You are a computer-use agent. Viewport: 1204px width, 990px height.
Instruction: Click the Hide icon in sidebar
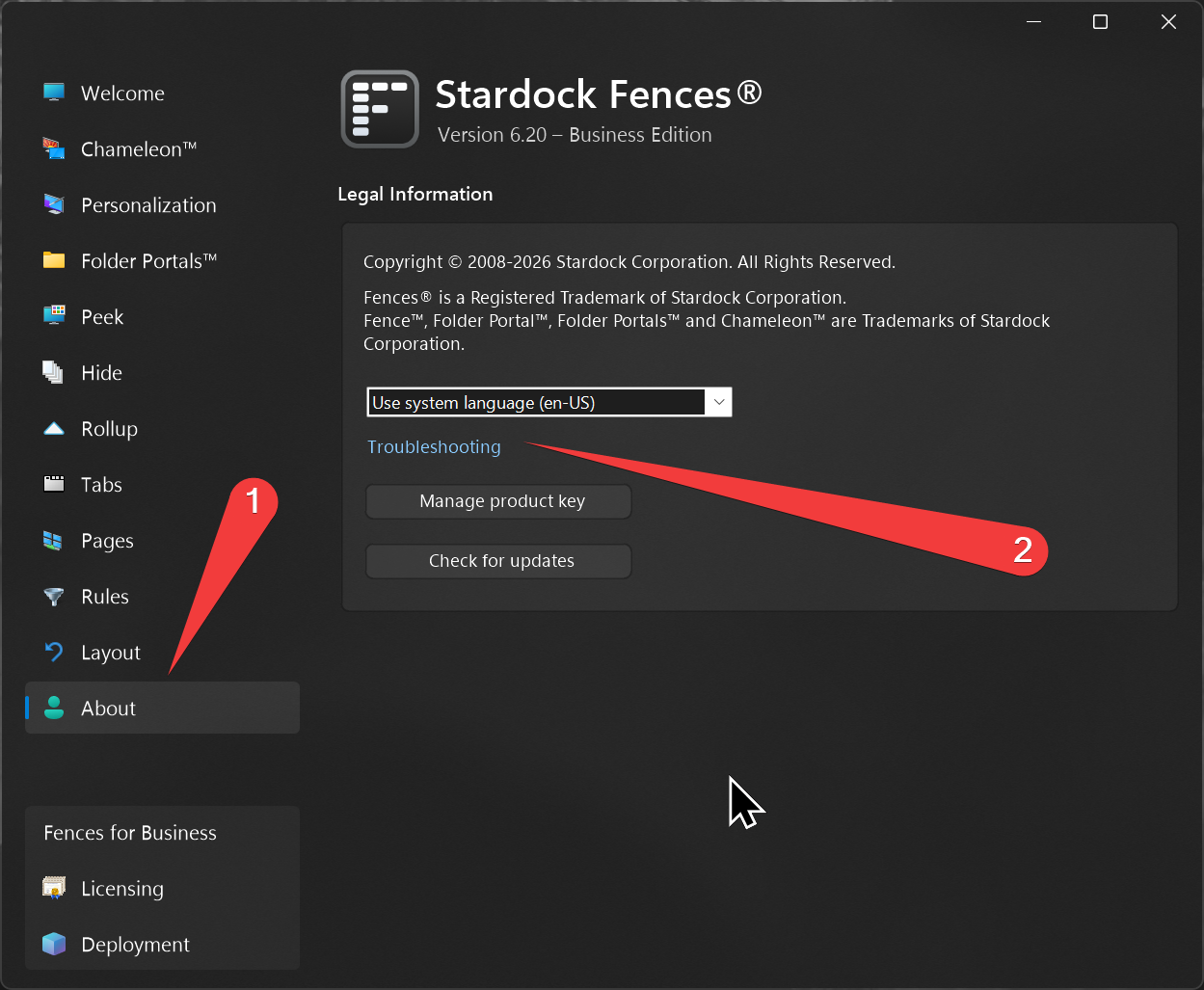click(x=54, y=372)
